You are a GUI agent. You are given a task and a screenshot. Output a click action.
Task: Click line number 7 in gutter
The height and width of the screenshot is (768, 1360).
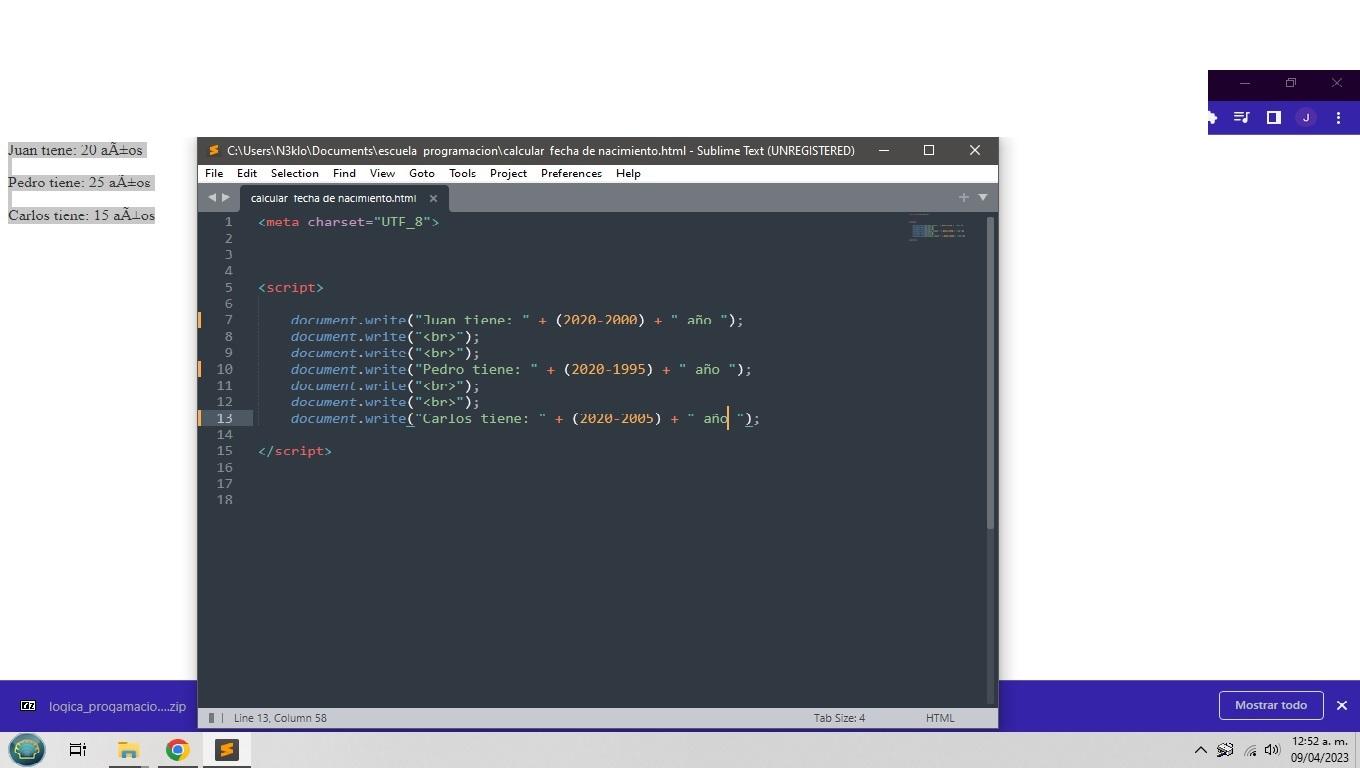coord(228,320)
